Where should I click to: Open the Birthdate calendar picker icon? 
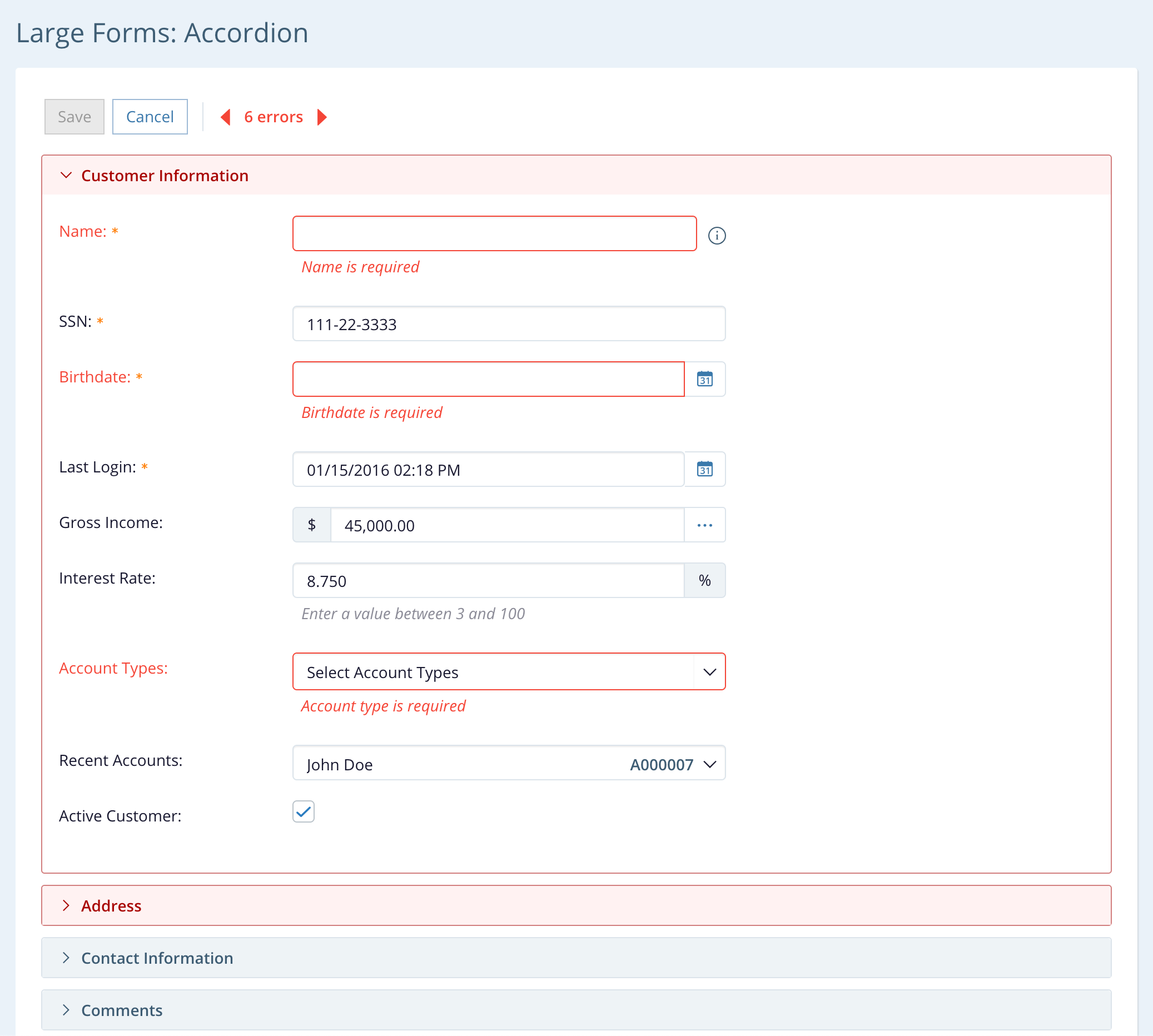click(704, 379)
